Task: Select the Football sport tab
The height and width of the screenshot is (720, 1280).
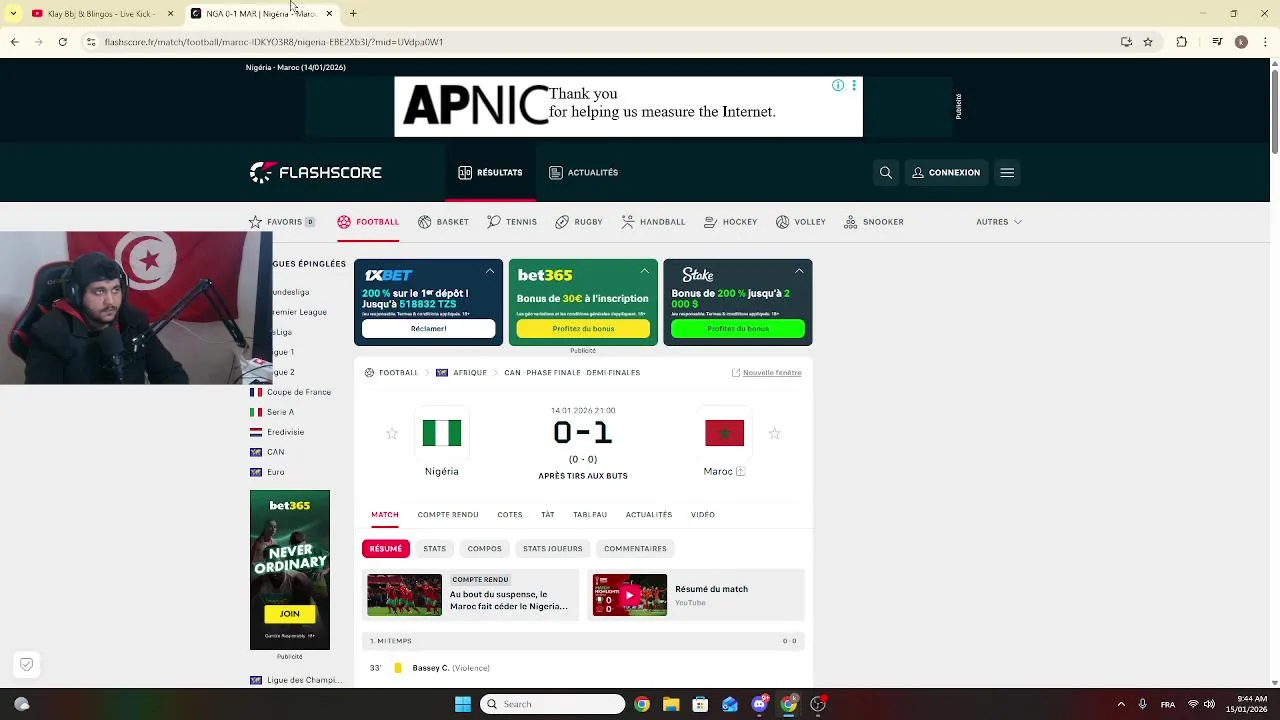Action: tap(368, 222)
